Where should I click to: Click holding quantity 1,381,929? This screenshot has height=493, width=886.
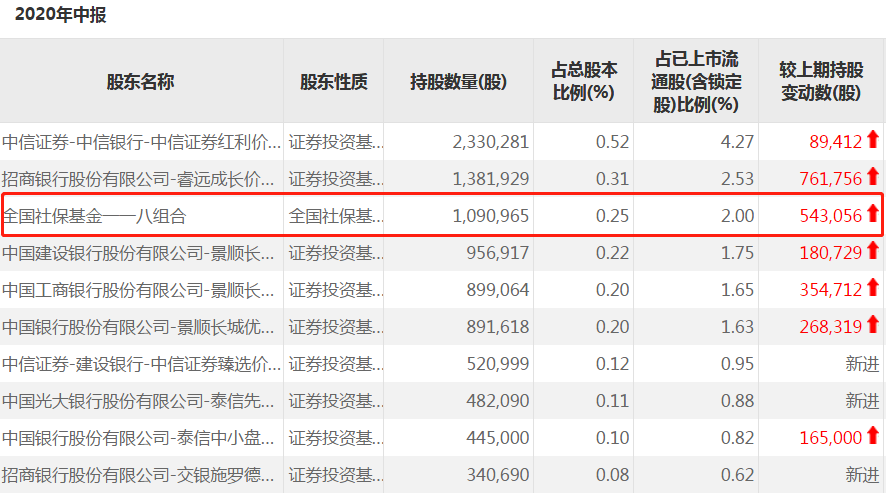click(x=490, y=179)
